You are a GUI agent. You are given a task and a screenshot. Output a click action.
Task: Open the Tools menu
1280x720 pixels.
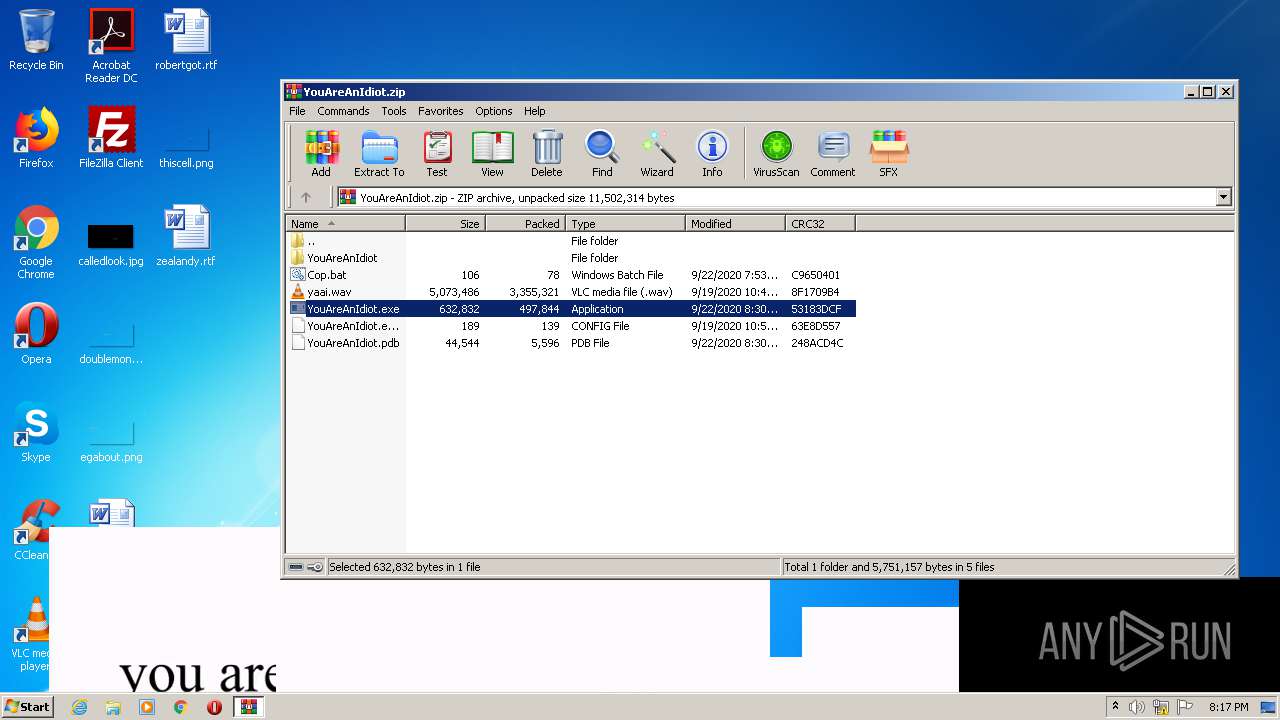pos(394,111)
